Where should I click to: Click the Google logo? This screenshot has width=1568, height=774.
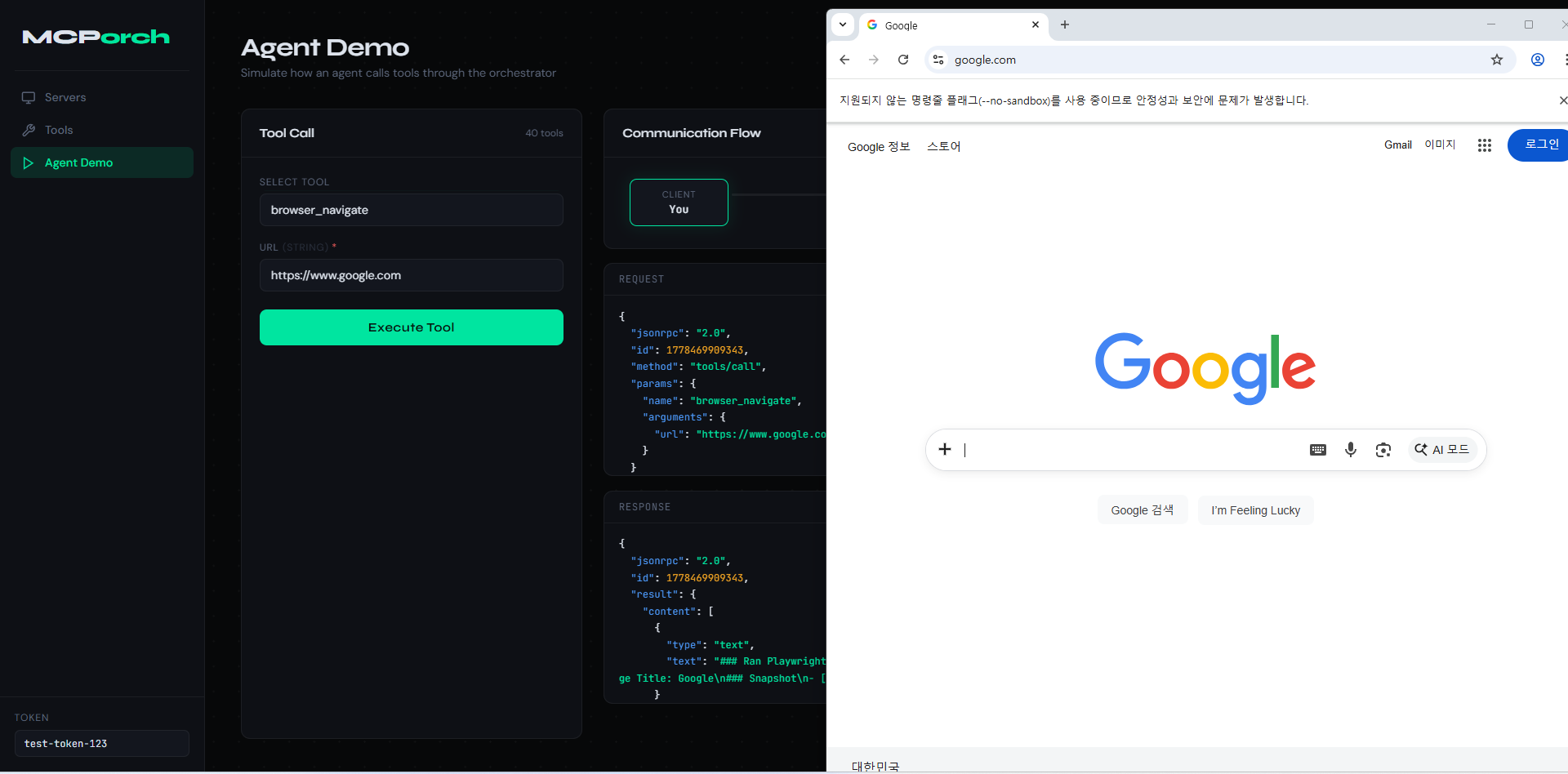tap(1205, 368)
